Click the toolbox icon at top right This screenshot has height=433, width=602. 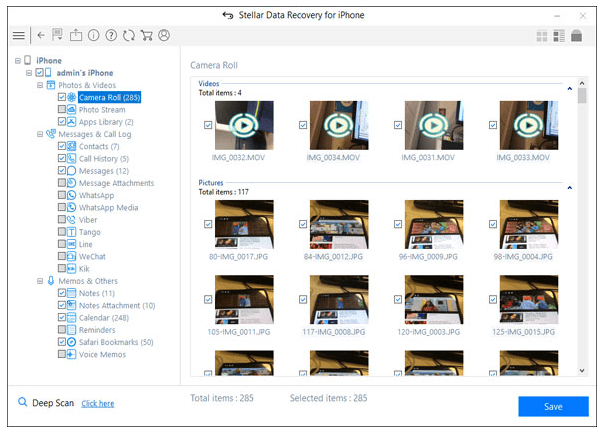(x=576, y=36)
